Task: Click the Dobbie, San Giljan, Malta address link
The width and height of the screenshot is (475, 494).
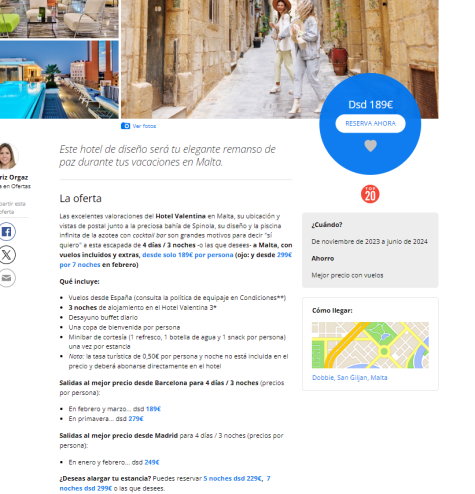Action: (x=350, y=378)
